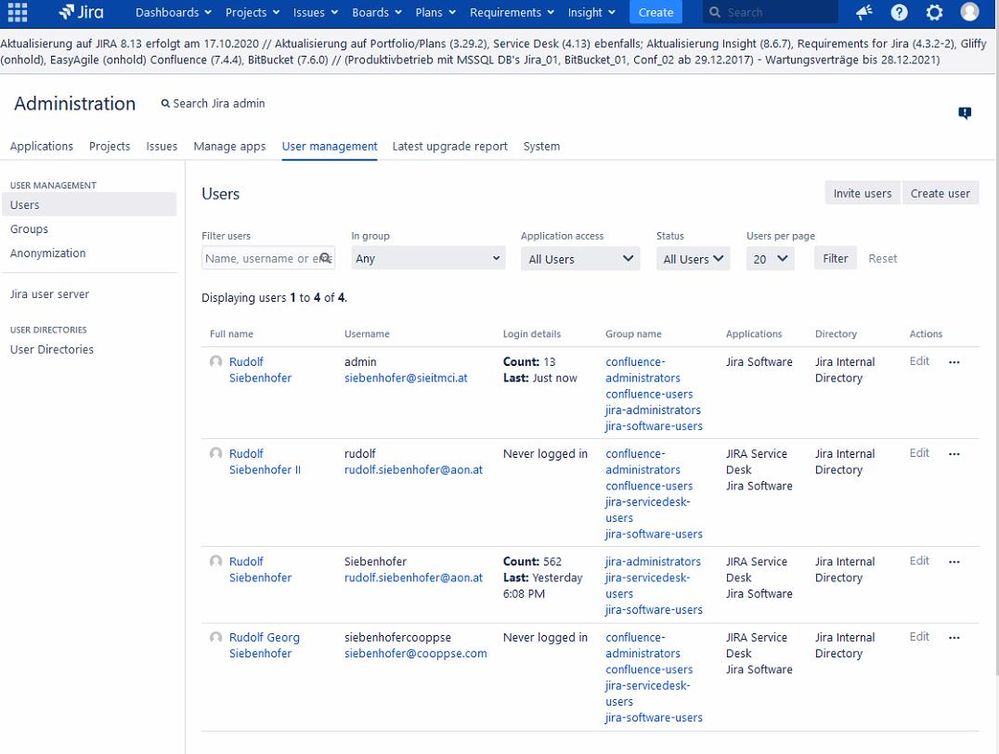The height and width of the screenshot is (754, 999).
Task: Open more actions for username Siebenhofer
Action: (954, 562)
